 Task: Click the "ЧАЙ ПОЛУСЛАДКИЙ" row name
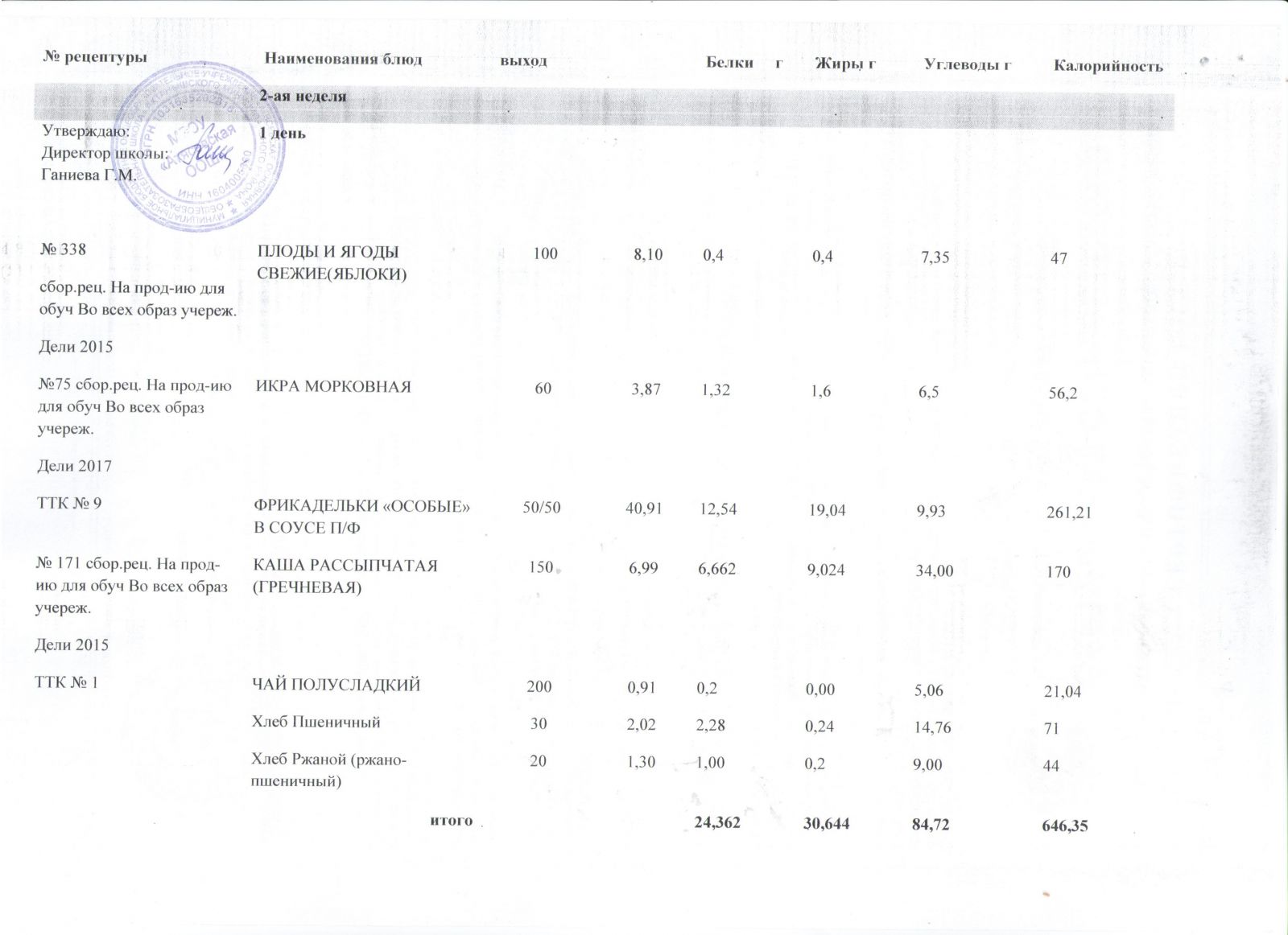point(336,686)
